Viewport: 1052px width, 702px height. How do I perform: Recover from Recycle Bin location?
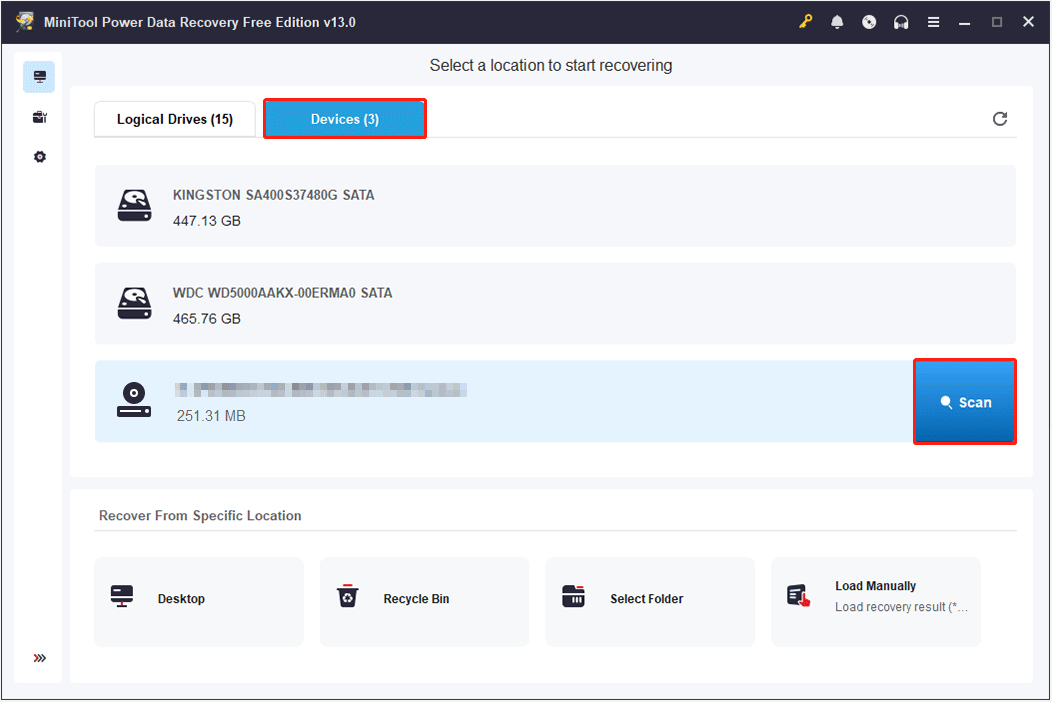click(424, 601)
